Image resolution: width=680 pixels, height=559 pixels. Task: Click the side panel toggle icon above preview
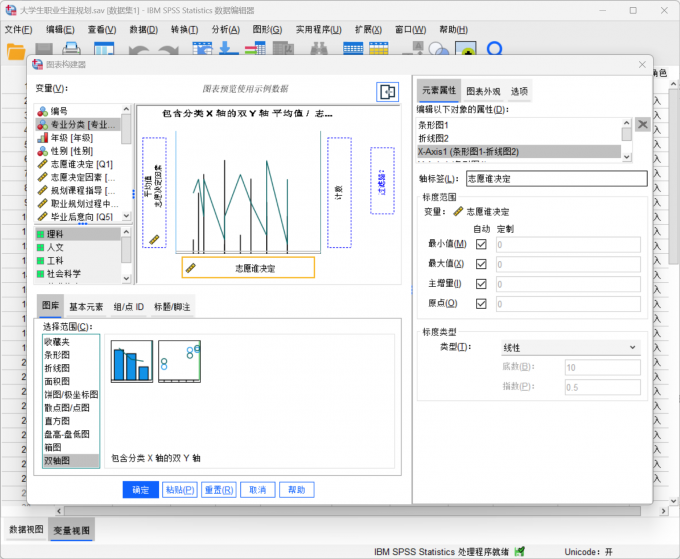pyautogui.click(x=387, y=92)
